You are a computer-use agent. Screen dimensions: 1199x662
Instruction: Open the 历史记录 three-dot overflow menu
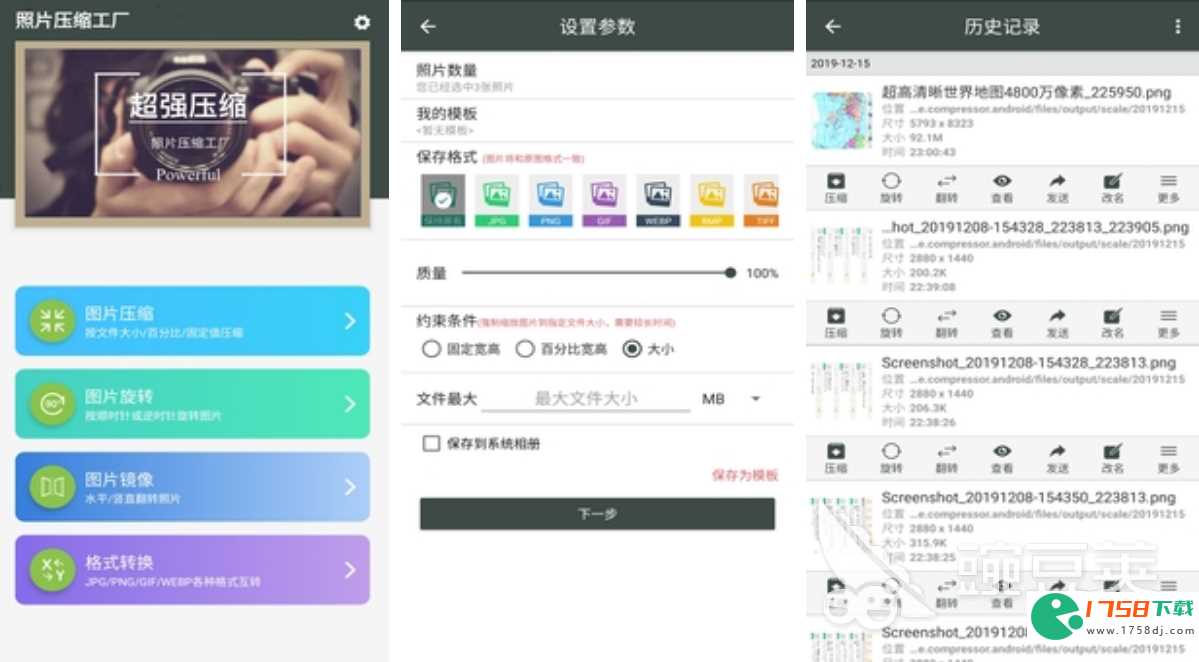pyautogui.click(x=1177, y=27)
